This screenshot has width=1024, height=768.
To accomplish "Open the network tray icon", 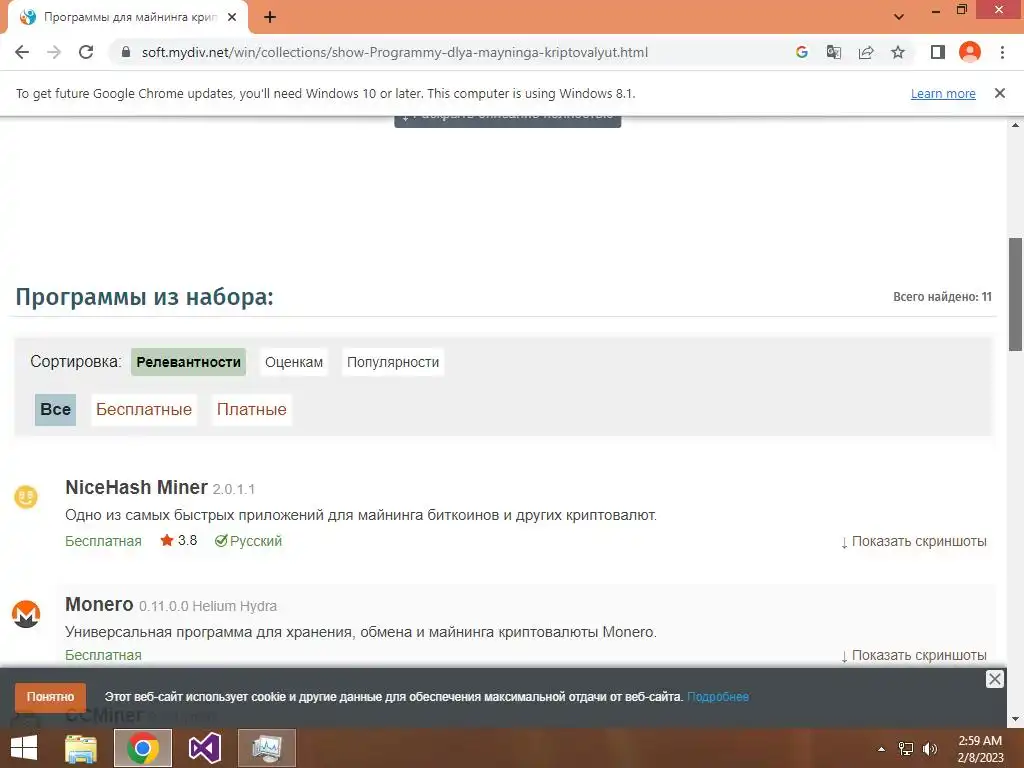I will [x=906, y=749].
